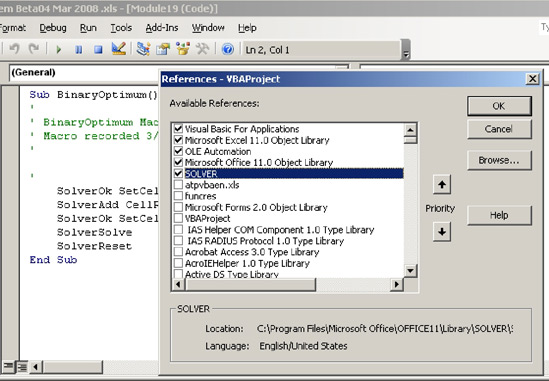Open Object Browser toolbar icon
The width and height of the screenshot is (549, 381).
tap(183, 49)
